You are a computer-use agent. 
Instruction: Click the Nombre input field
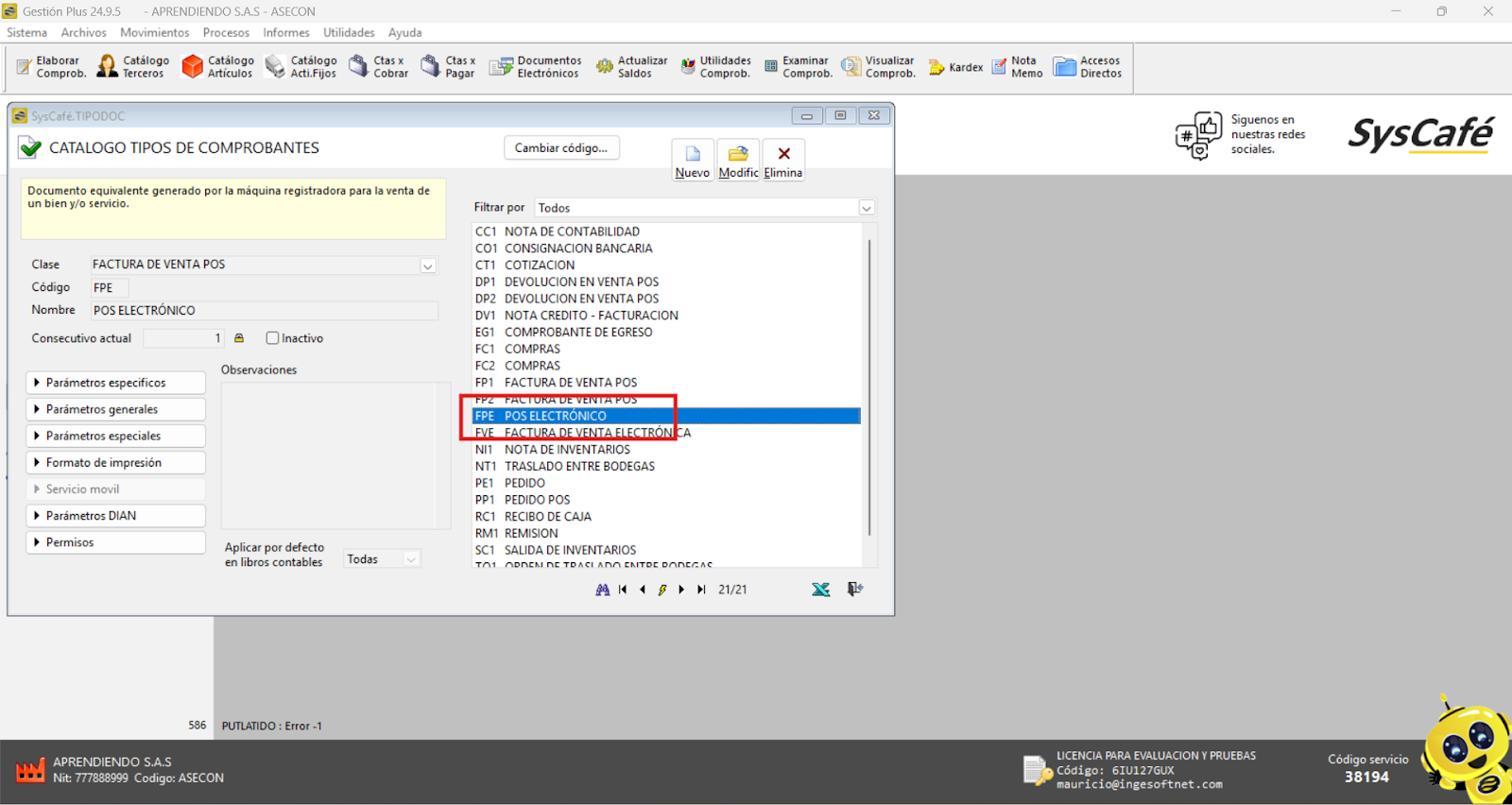click(x=264, y=311)
